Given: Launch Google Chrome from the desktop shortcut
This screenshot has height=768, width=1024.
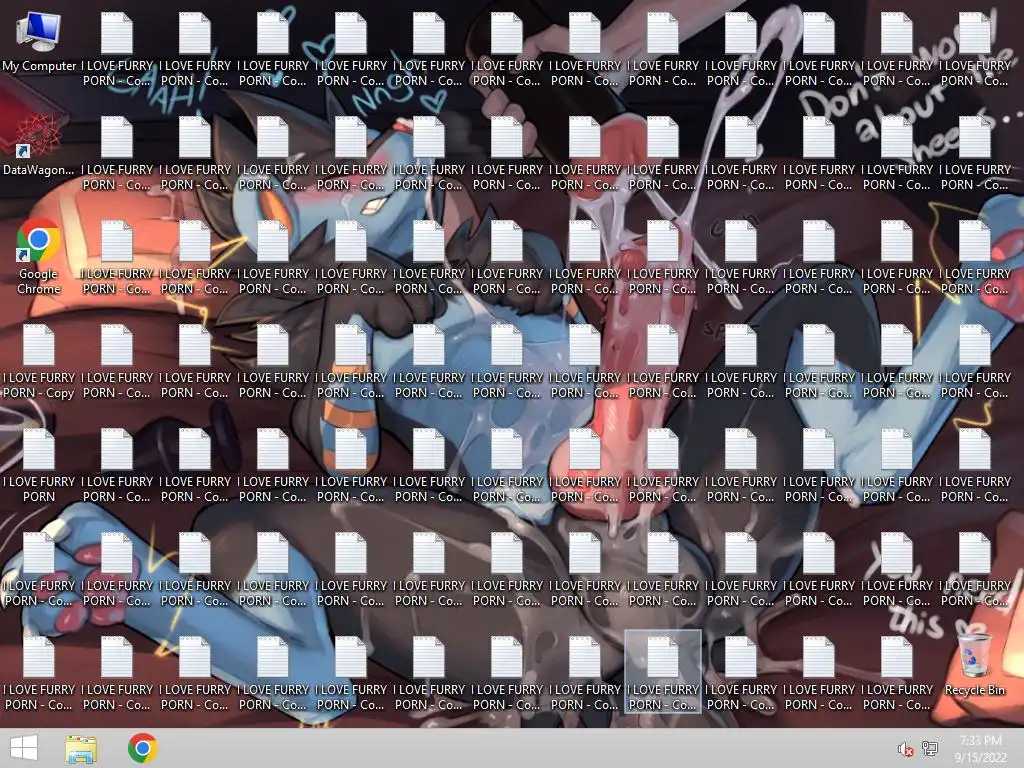Looking at the screenshot, I should pyautogui.click(x=39, y=256).
